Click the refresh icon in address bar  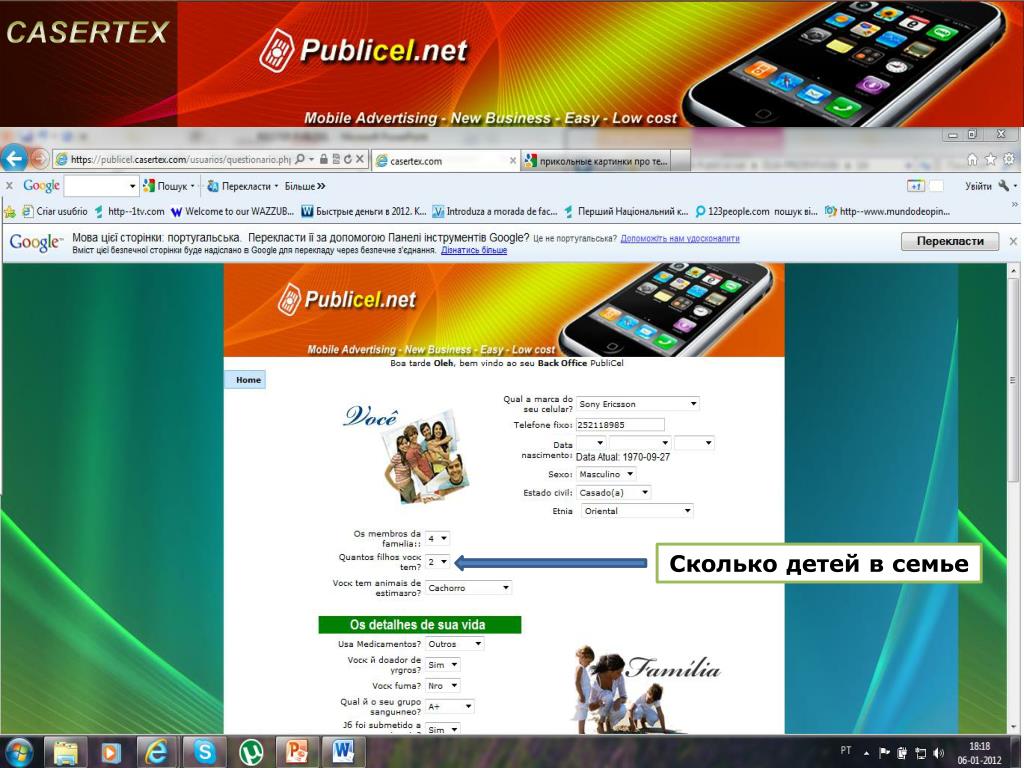(347, 159)
